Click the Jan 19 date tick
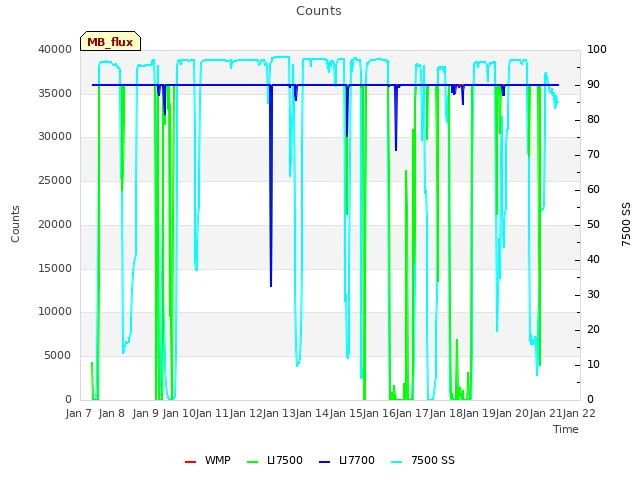640x480 pixels. pyautogui.click(x=480, y=414)
